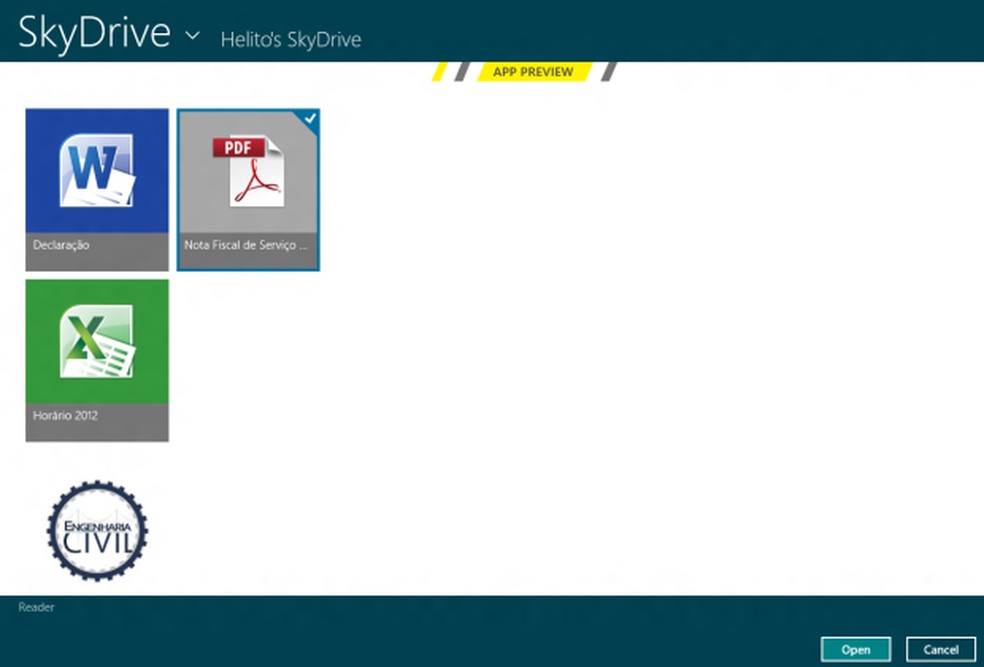Image resolution: width=984 pixels, height=667 pixels.
Task: Click the SkyDrive title heading
Action: 94,32
